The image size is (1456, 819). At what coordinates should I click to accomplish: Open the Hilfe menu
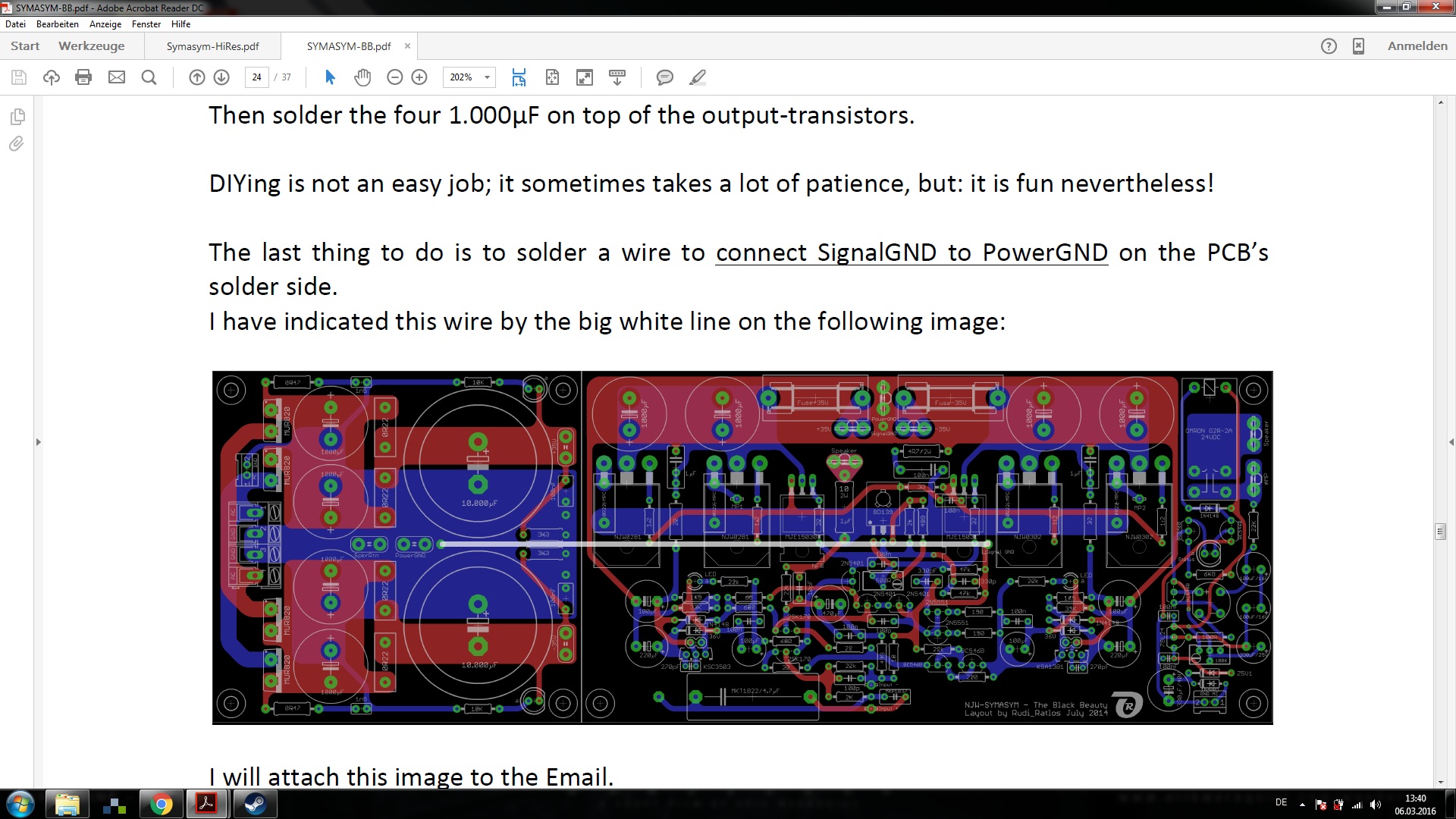pyautogui.click(x=181, y=24)
